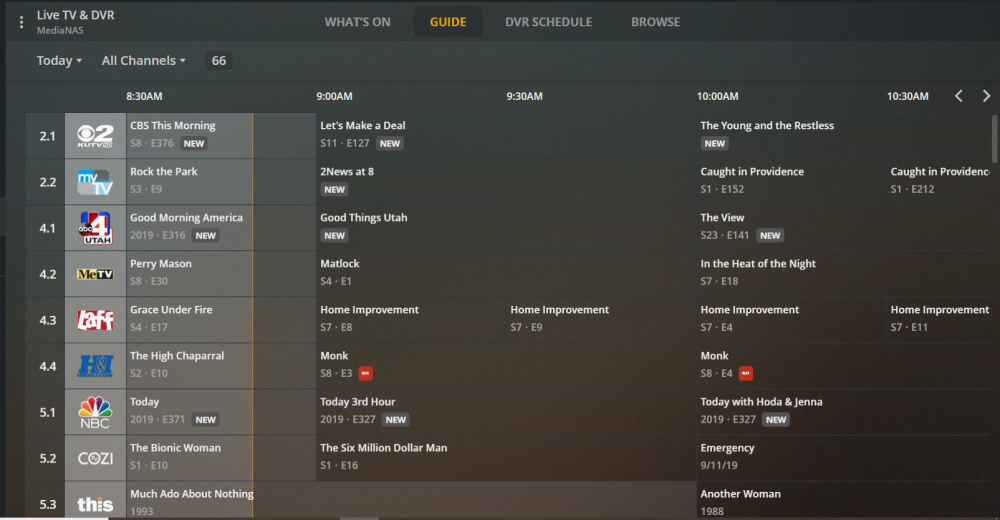Open 2News at 8 listing
Image resolution: width=1000 pixels, height=520 pixels.
pyautogui.click(x=506, y=182)
